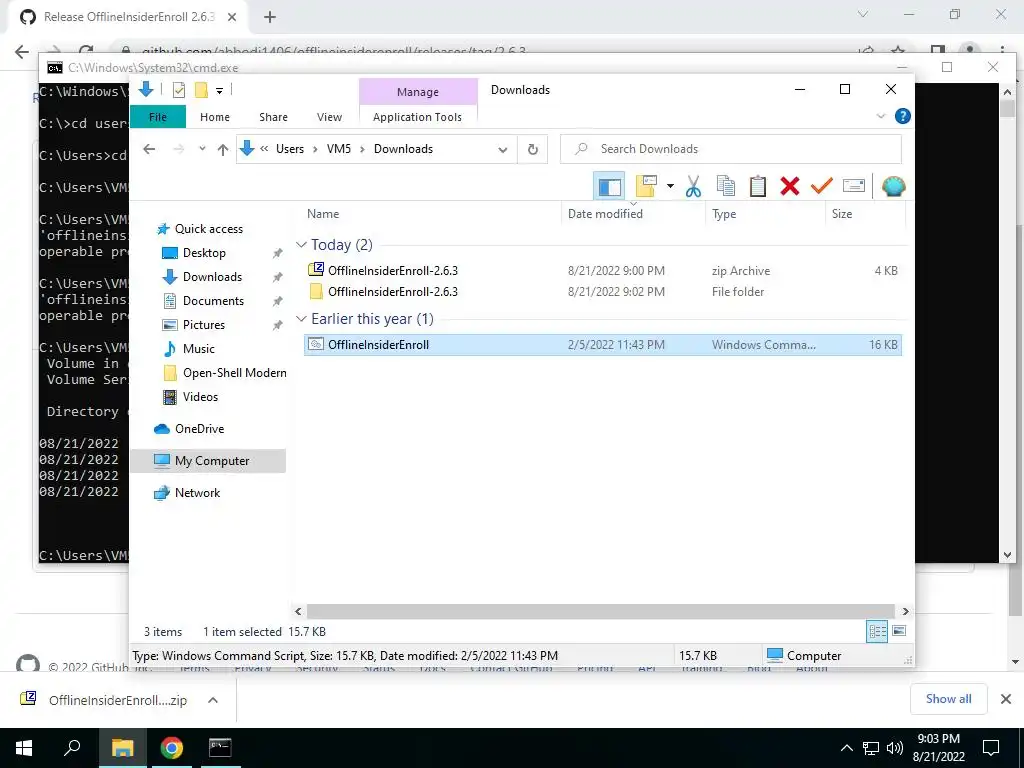Open address bar history dropdown
Viewport: 1024px width, 768px height.
tap(502, 149)
